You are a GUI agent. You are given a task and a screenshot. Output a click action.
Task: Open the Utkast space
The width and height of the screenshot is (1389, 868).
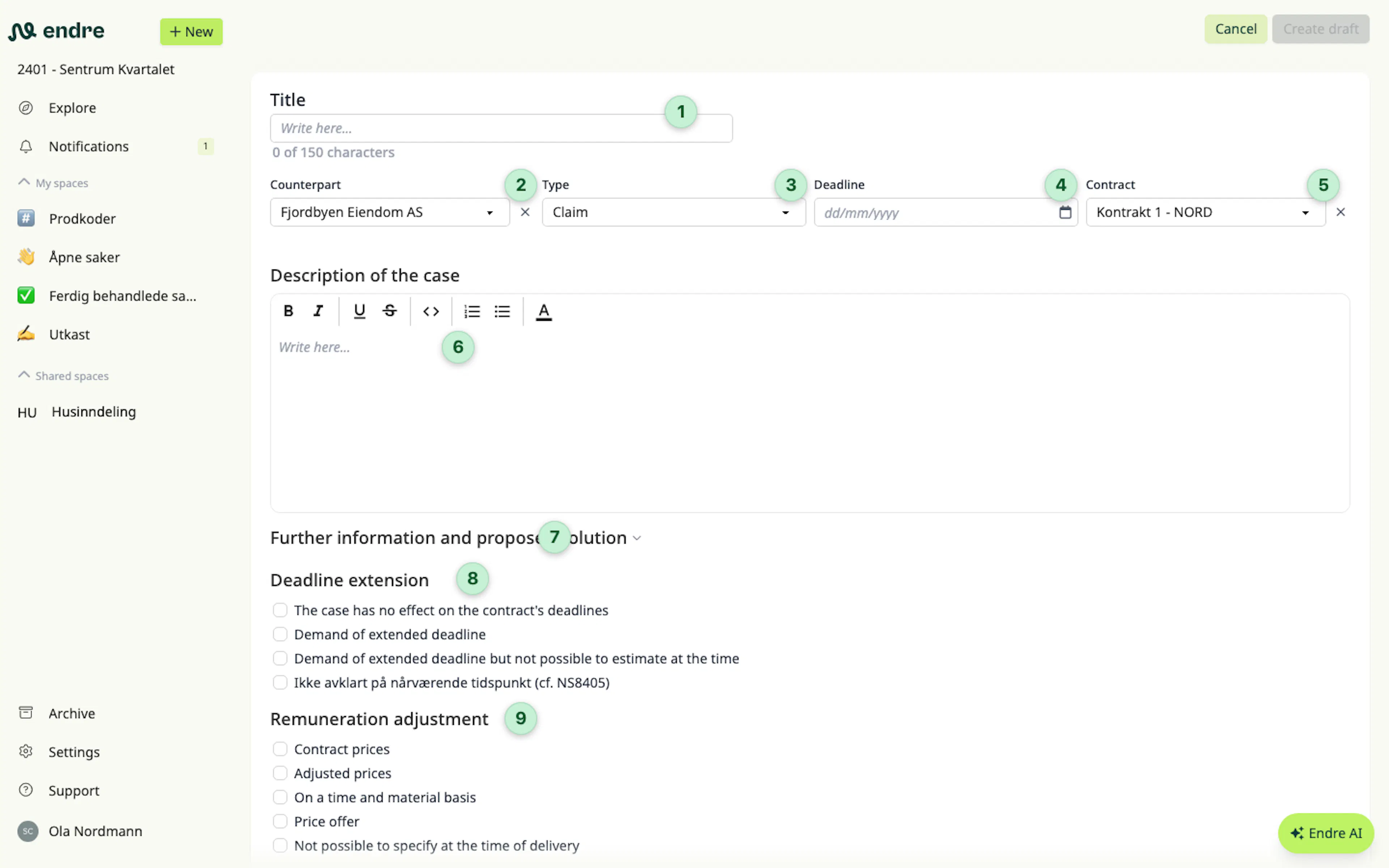[69, 334]
